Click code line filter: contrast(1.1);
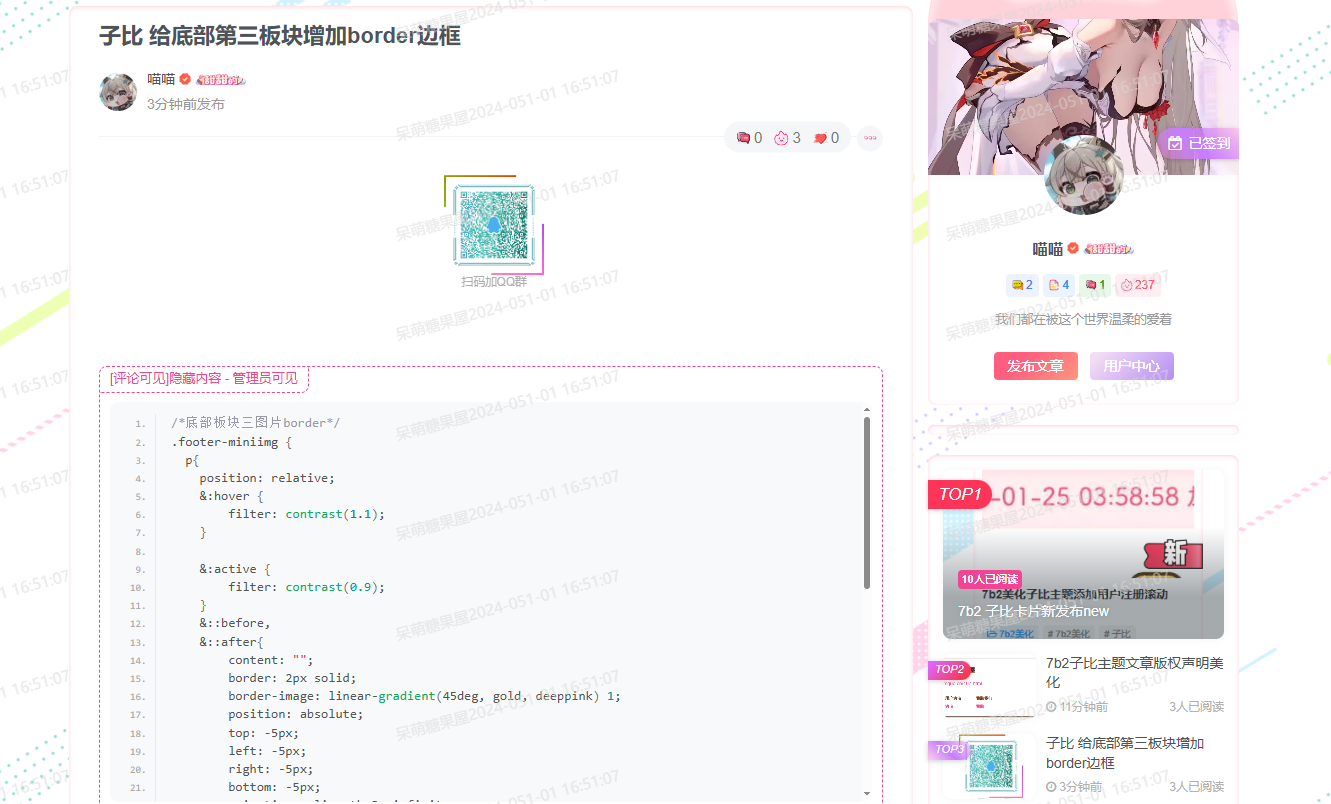1331x804 pixels. pos(306,514)
